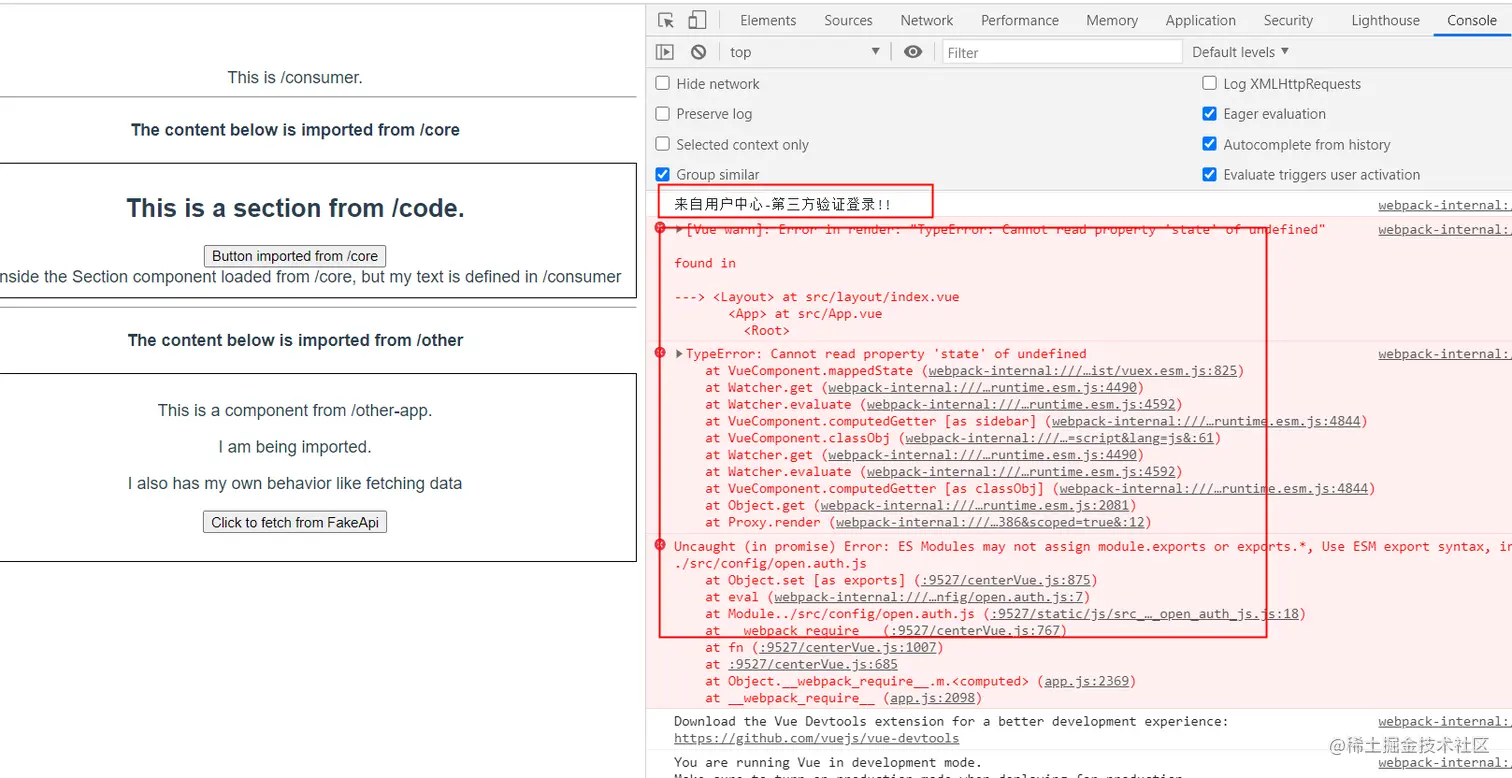Open the top context dropdown
Viewport: 1512px width, 778px height.
[804, 52]
